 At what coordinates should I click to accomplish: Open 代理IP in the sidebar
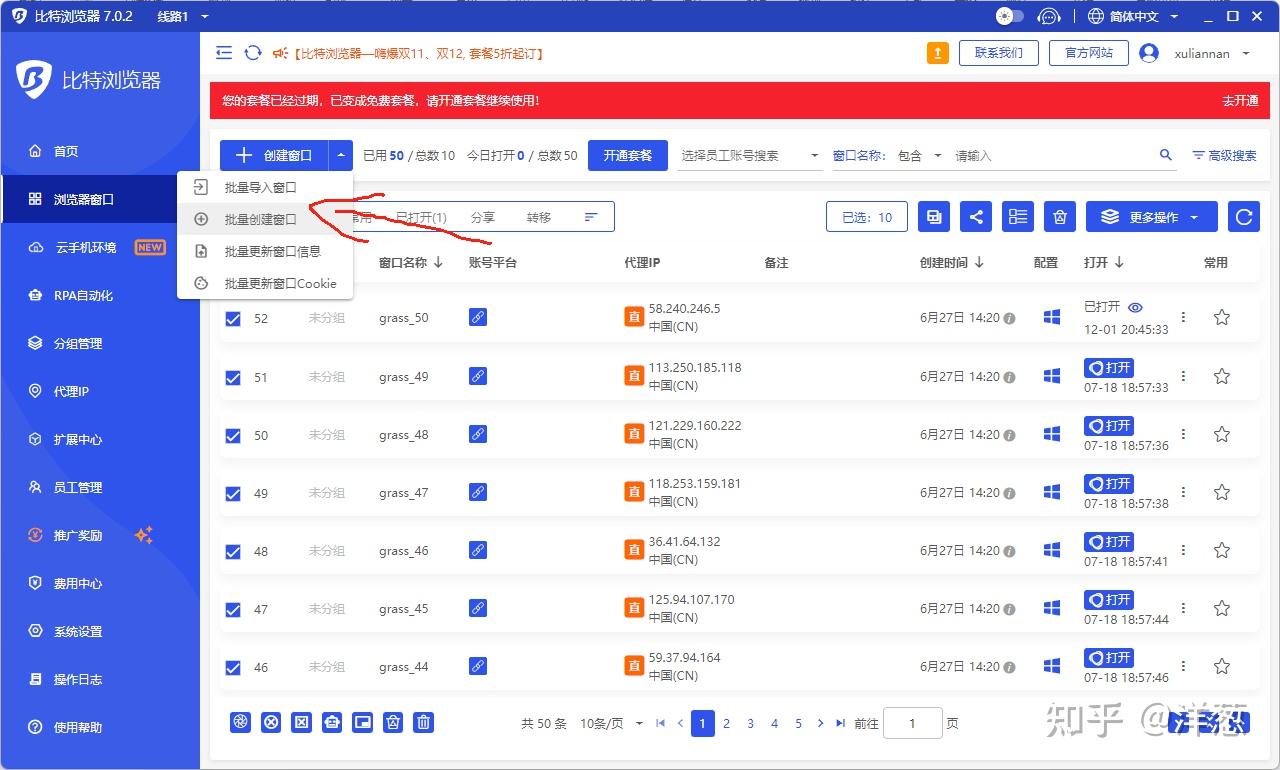[x=100, y=391]
